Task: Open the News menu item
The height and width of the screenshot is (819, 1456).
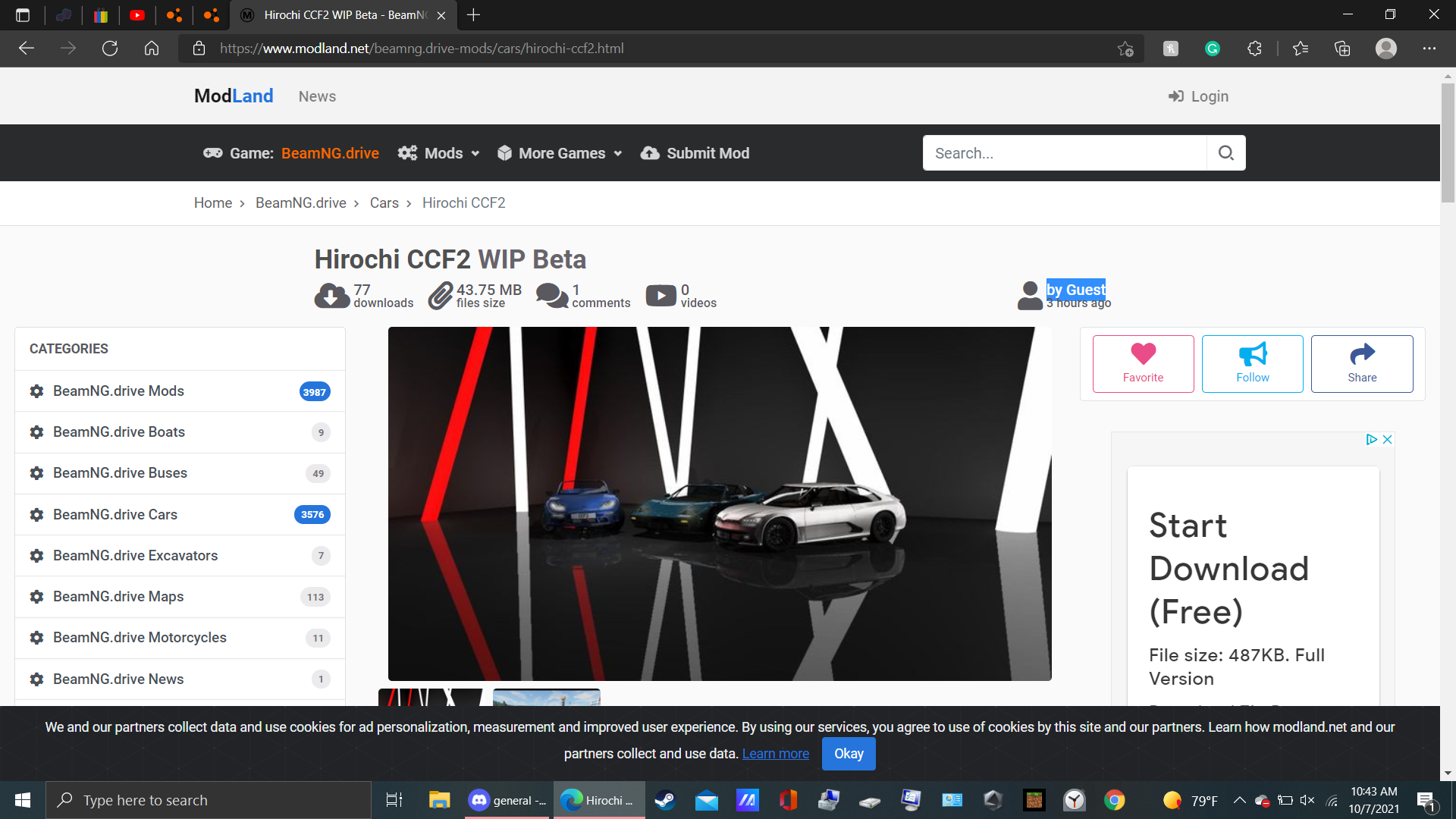Action: pyautogui.click(x=317, y=96)
